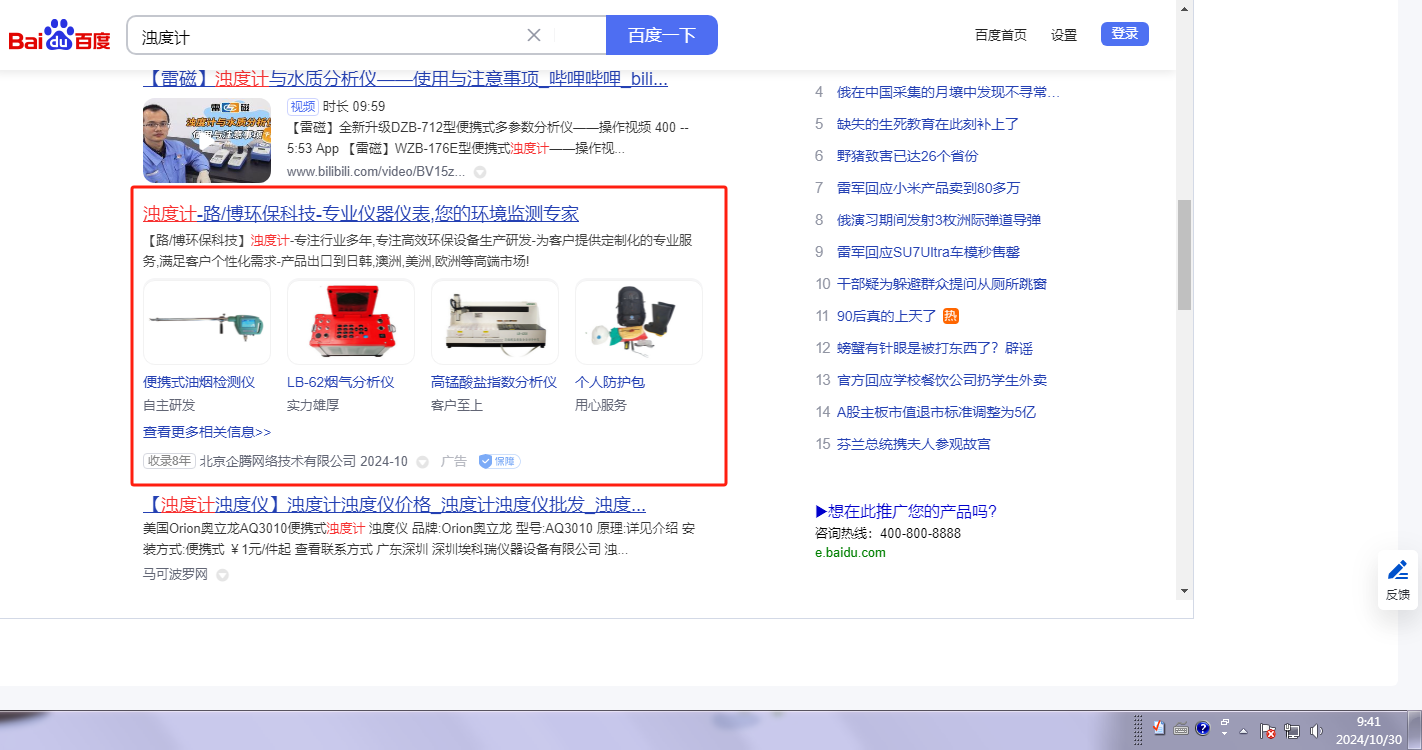Open hot search 雷军回应小米产品卖到80多万
The width and height of the screenshot is (1422, 750).
(929, 188)
